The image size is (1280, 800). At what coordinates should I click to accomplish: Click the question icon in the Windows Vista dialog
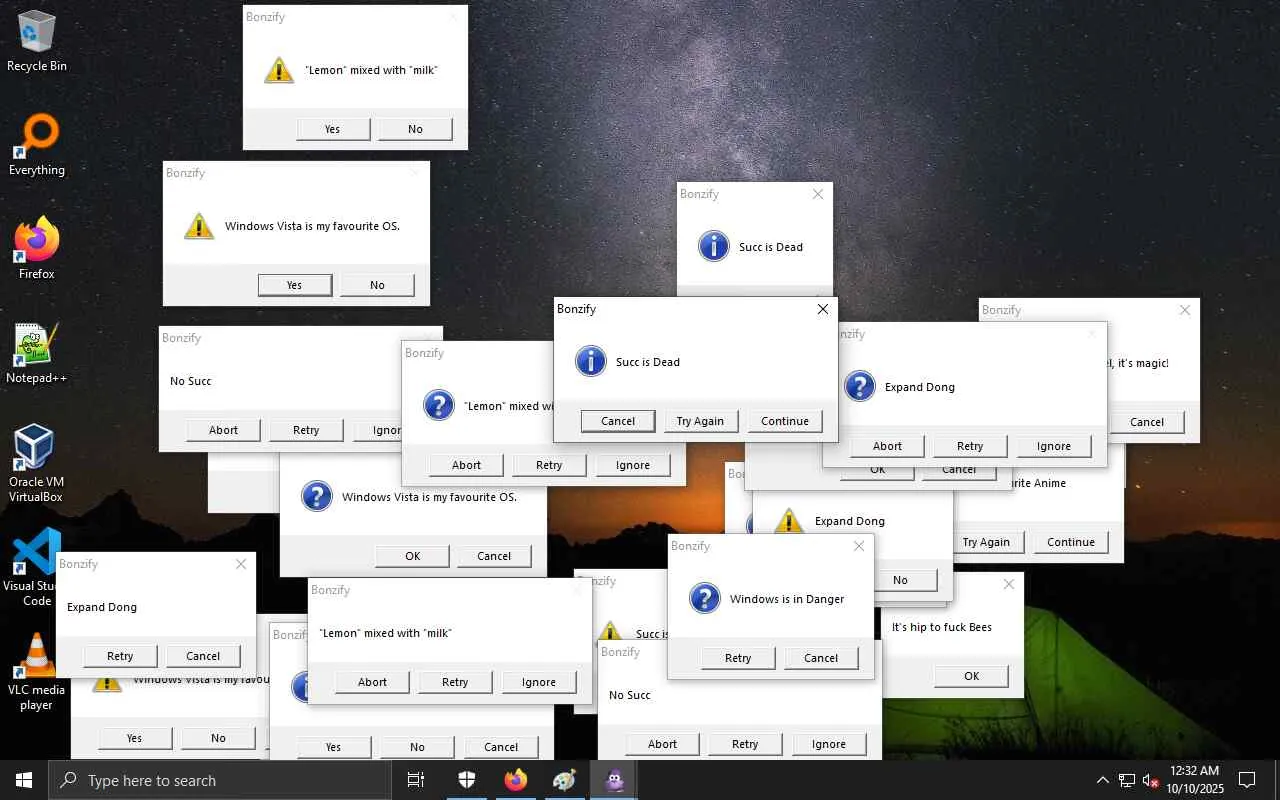(x=317, y=496)
